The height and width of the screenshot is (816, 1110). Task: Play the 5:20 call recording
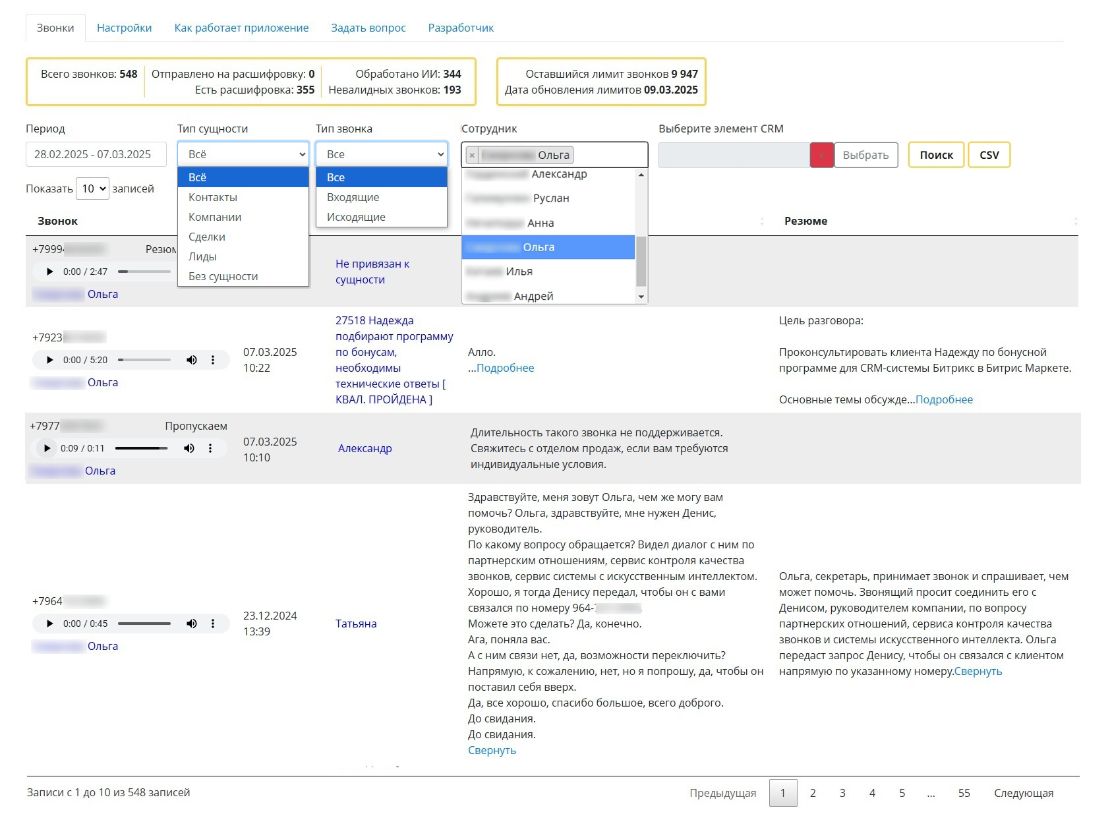pyautogui.click(x=50, y=360)
